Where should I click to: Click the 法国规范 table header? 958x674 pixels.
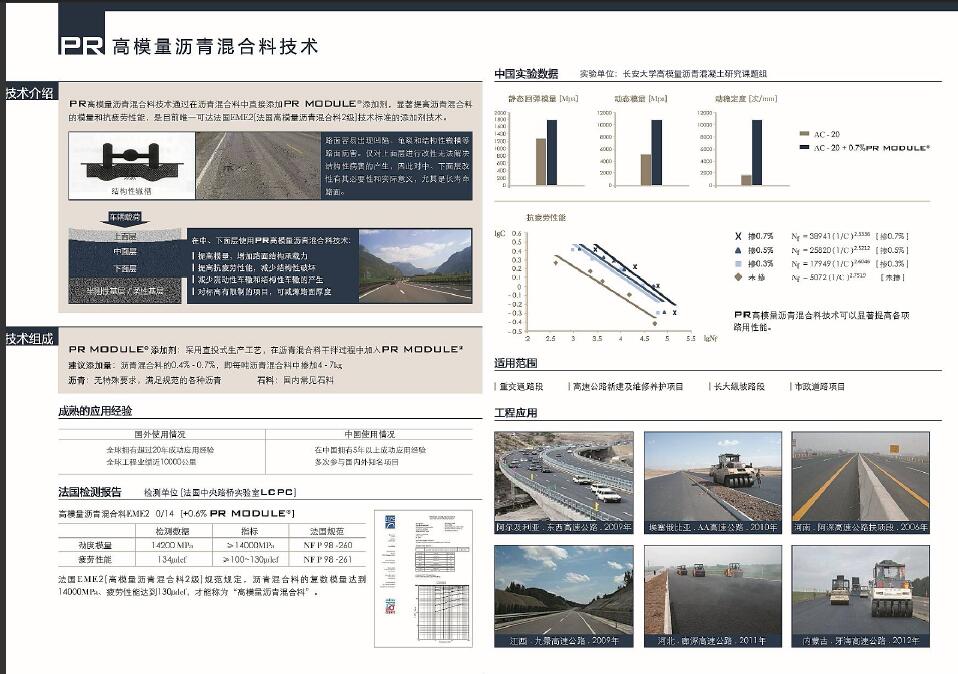pyautogui.click(x=327, y=532)
